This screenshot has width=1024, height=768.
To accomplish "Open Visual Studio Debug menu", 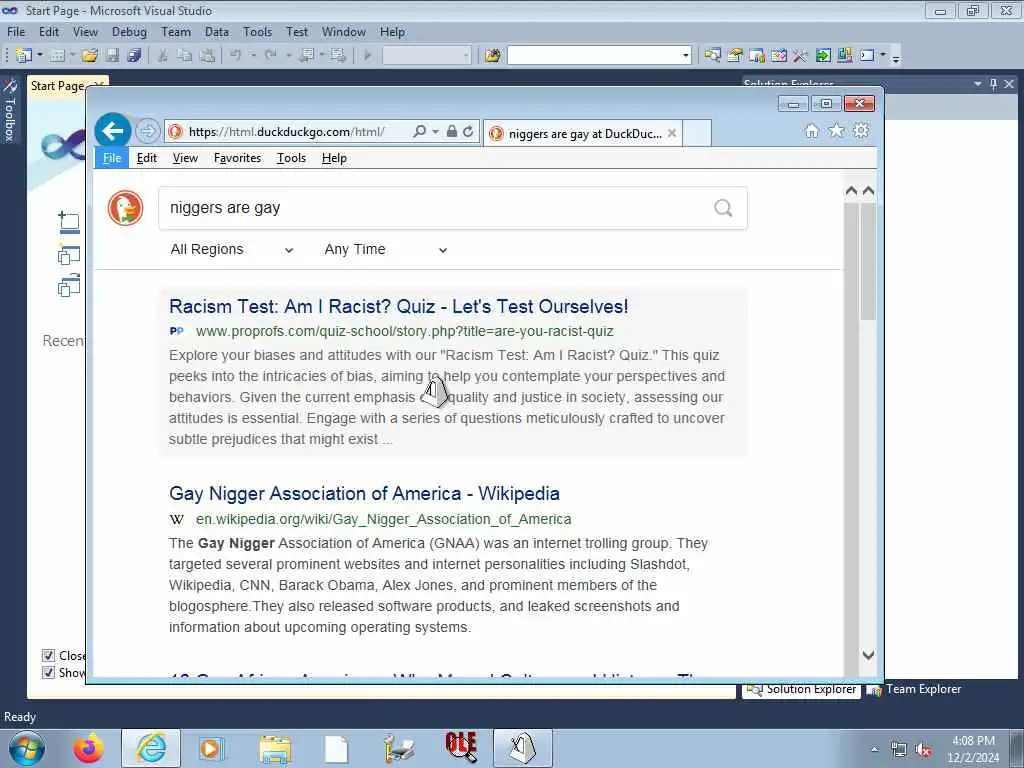I will click(129, 31).
